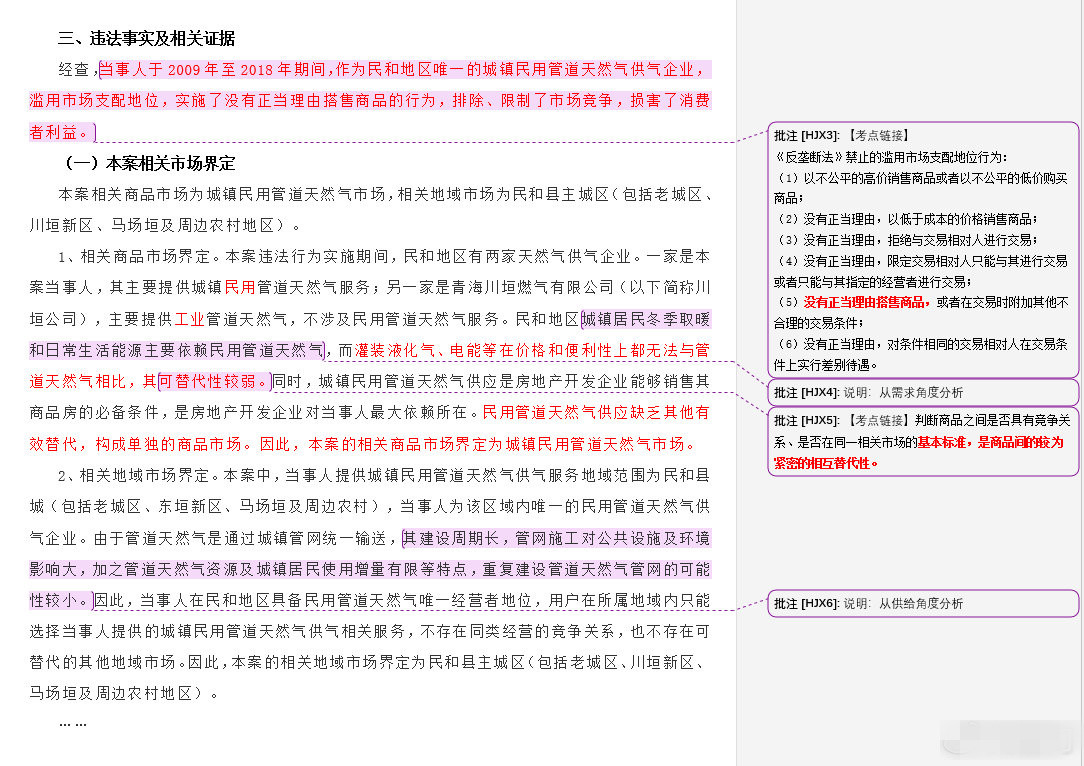Click the ellipsis …… at document end
1084x766 pixels.
tap(73, 723)
